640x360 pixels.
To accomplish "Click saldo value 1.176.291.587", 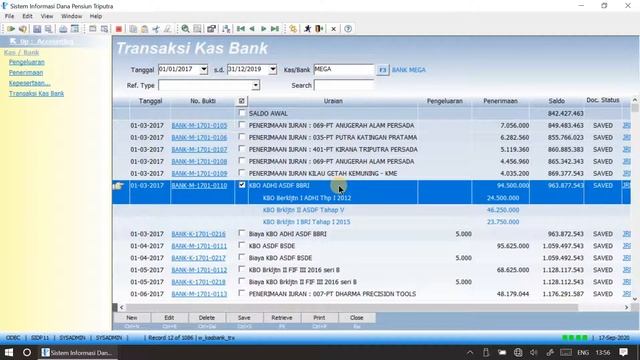I will tap(563, 294).
